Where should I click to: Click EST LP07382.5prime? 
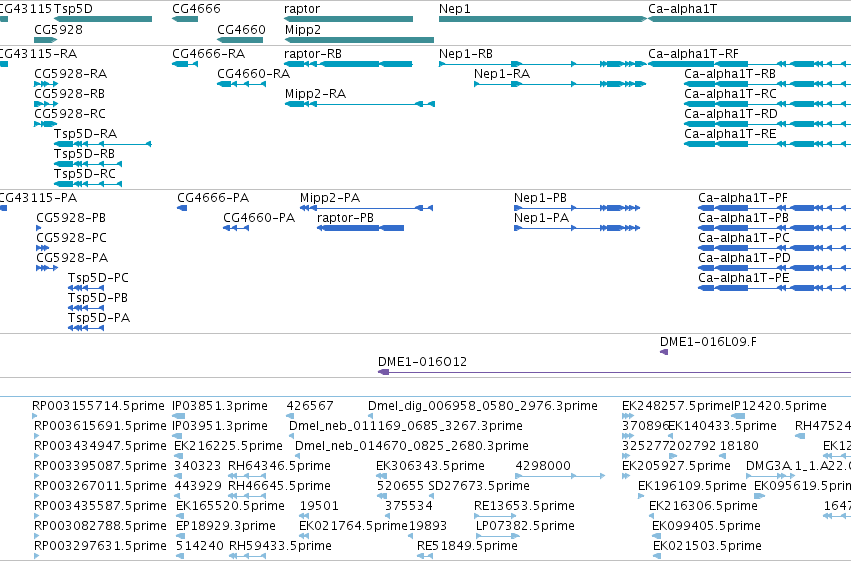525,527
